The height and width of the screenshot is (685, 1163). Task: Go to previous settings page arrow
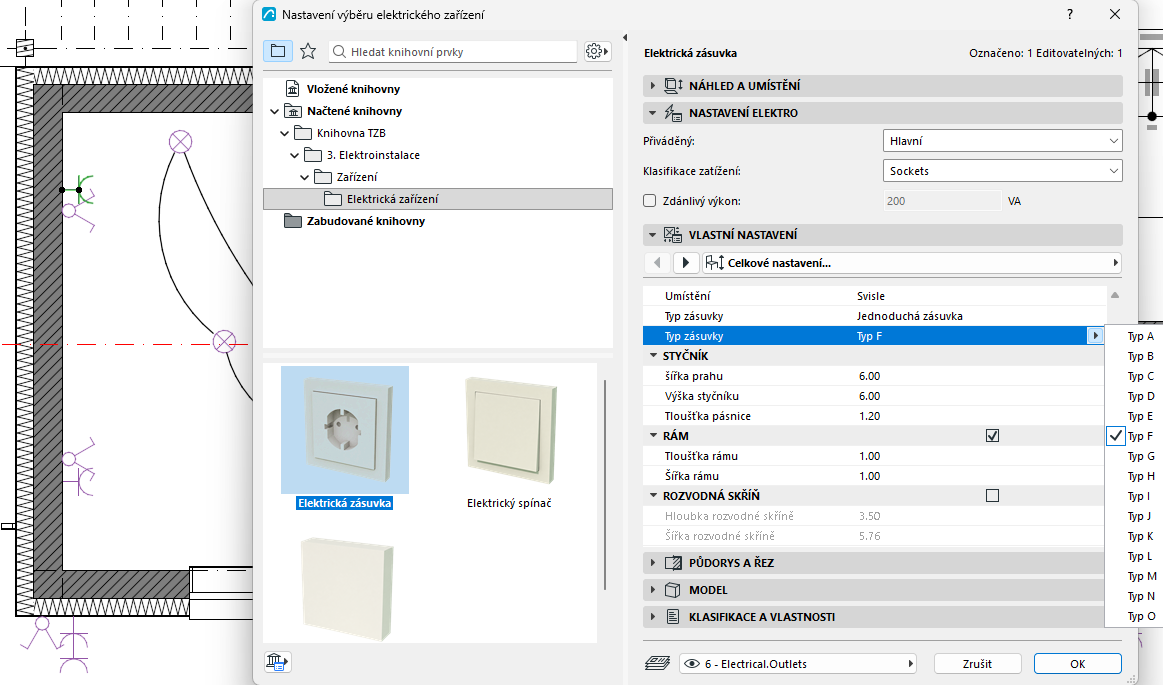tap(656, 262)
